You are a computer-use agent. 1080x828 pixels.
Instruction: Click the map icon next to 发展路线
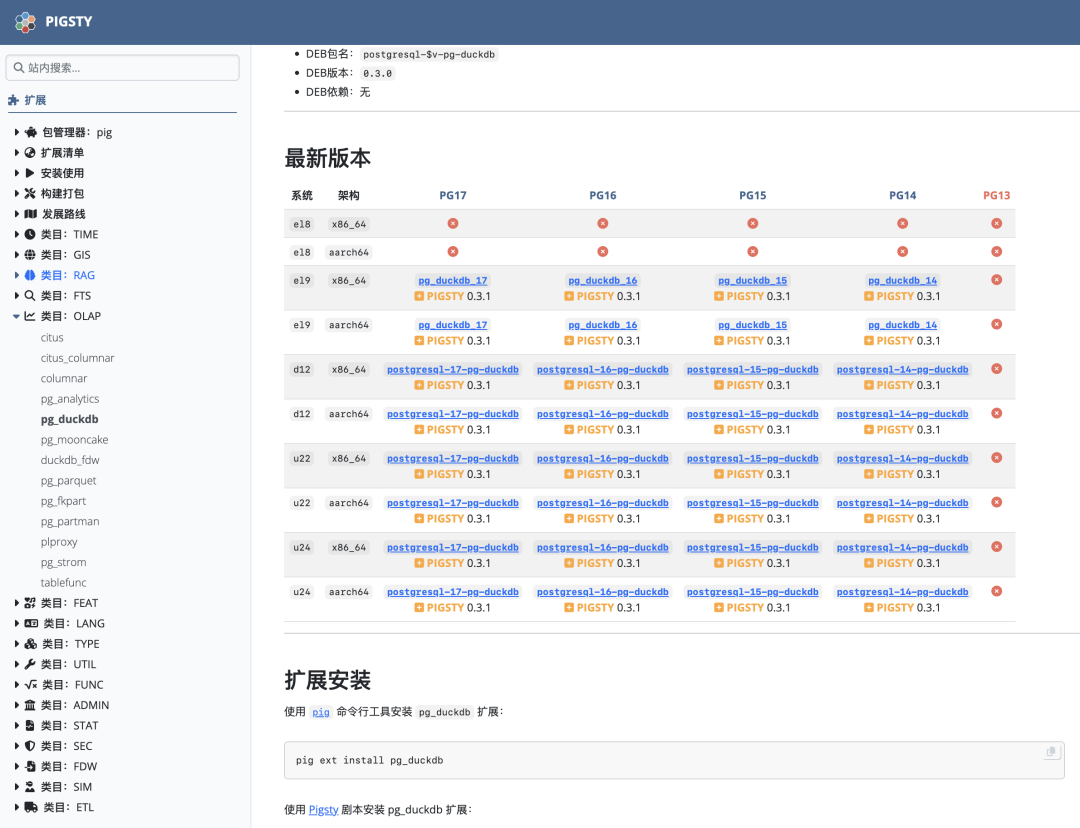(x=30, y=214)
